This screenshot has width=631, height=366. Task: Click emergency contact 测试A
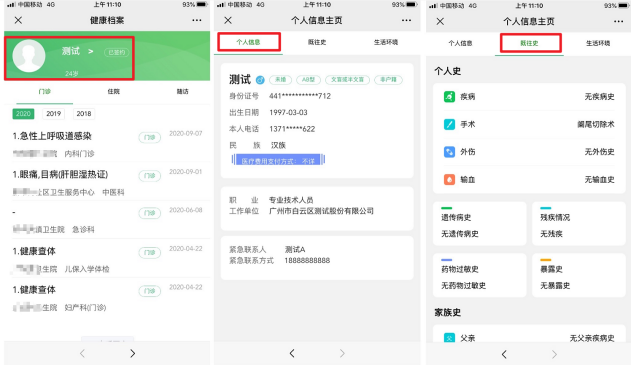pyautogui.click(x=295, y=250)
